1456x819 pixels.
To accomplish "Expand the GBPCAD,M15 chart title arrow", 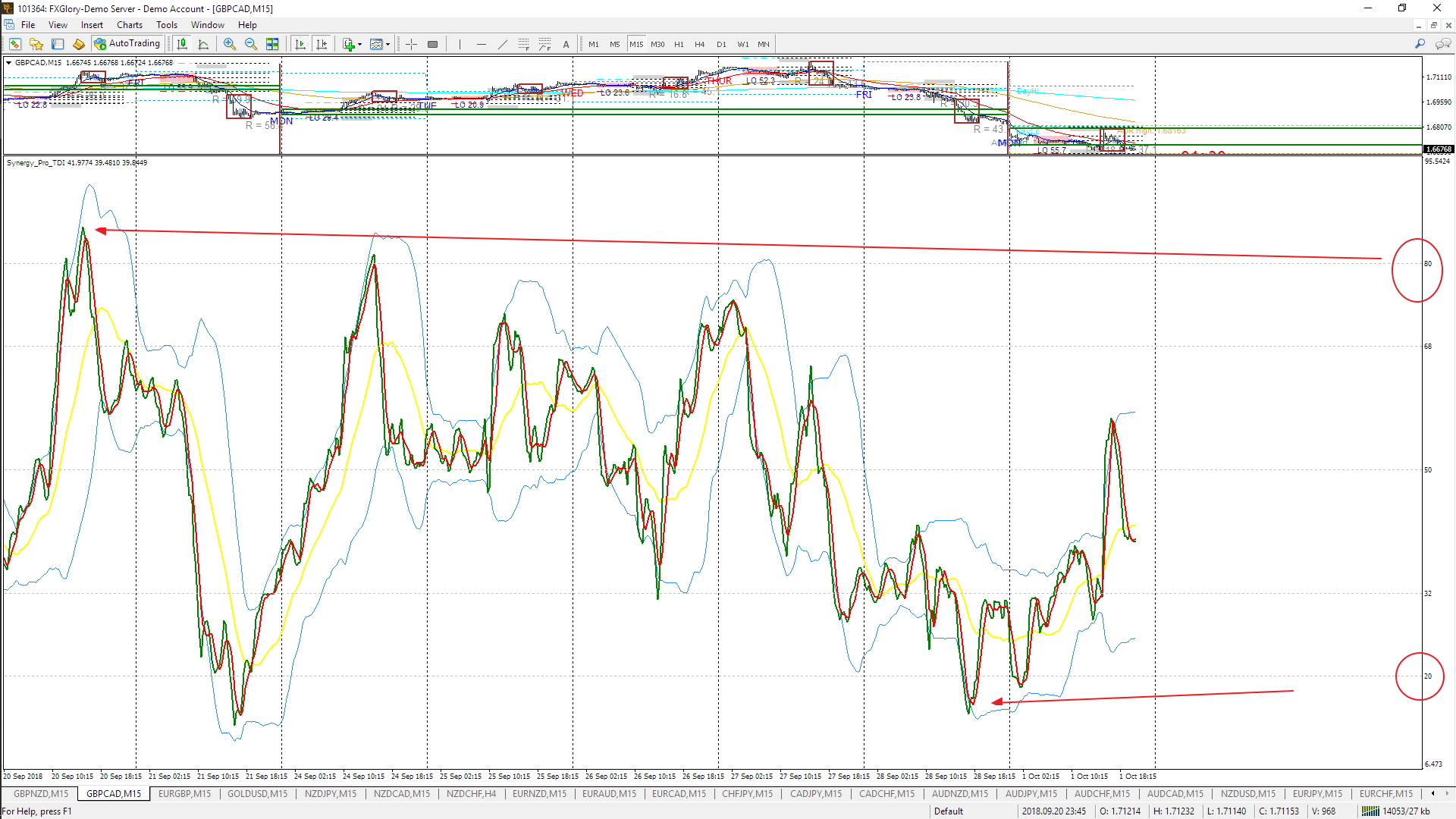I will [x=9, y=63].
